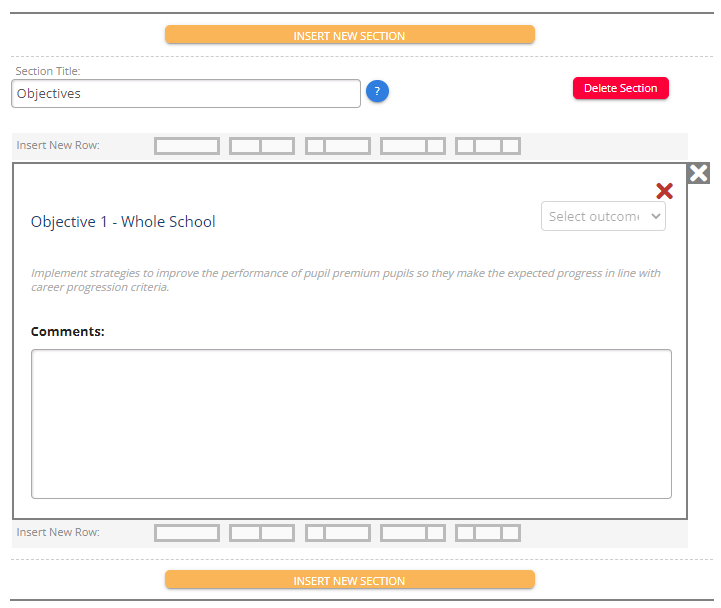Click inside the Comments text area
This screenshot has width=721, height=608.
(x=351, y=423)
